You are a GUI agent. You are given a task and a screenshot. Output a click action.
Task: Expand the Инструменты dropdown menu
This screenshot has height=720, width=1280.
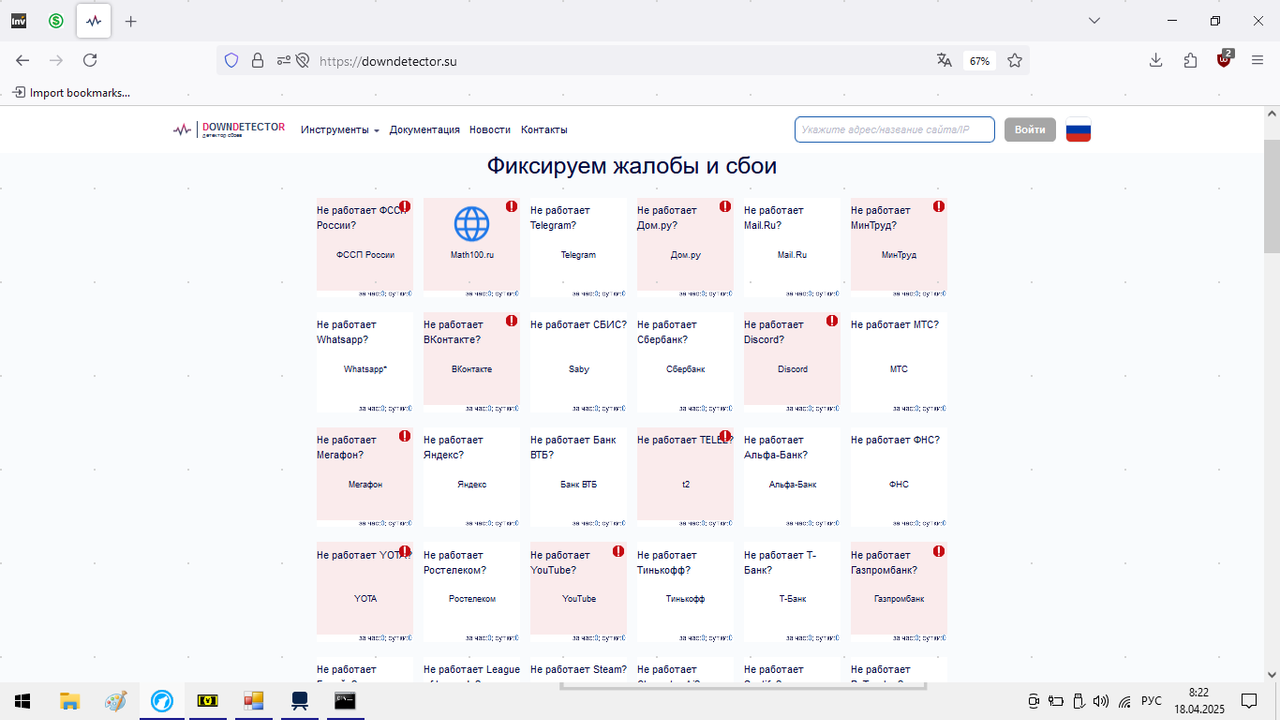[340, 130]
